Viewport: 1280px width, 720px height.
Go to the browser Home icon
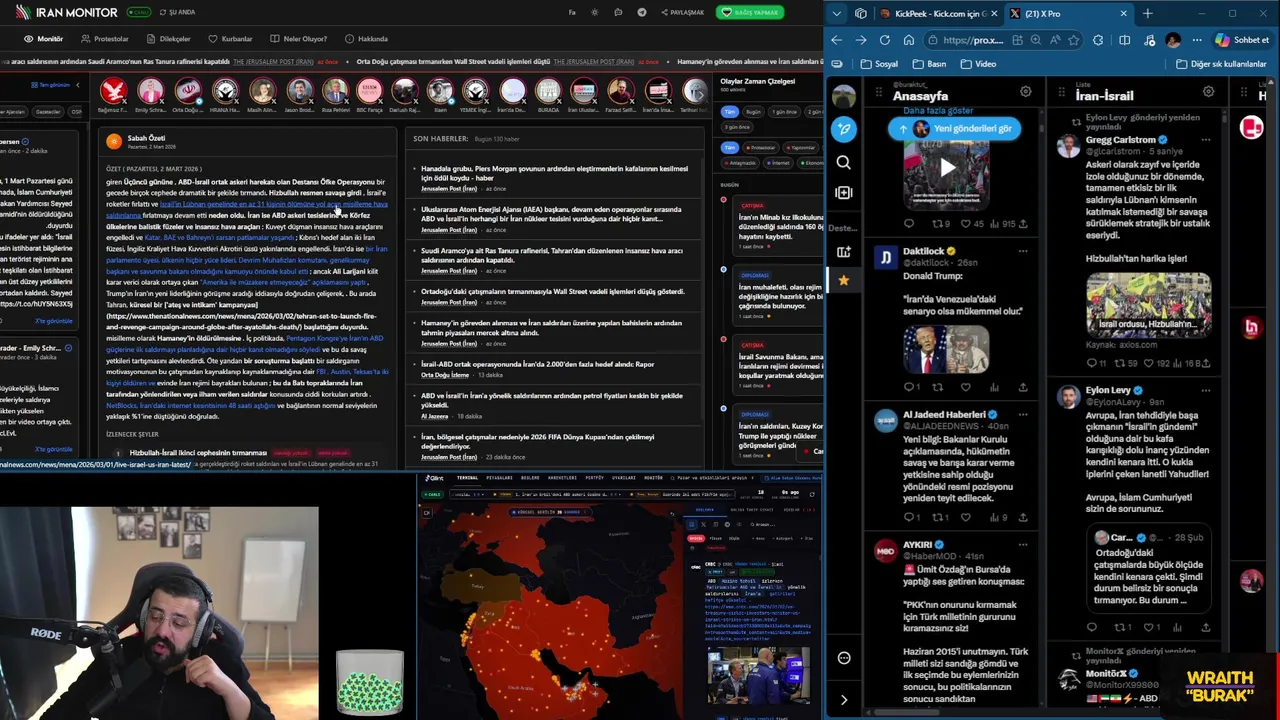pos(909,40)
